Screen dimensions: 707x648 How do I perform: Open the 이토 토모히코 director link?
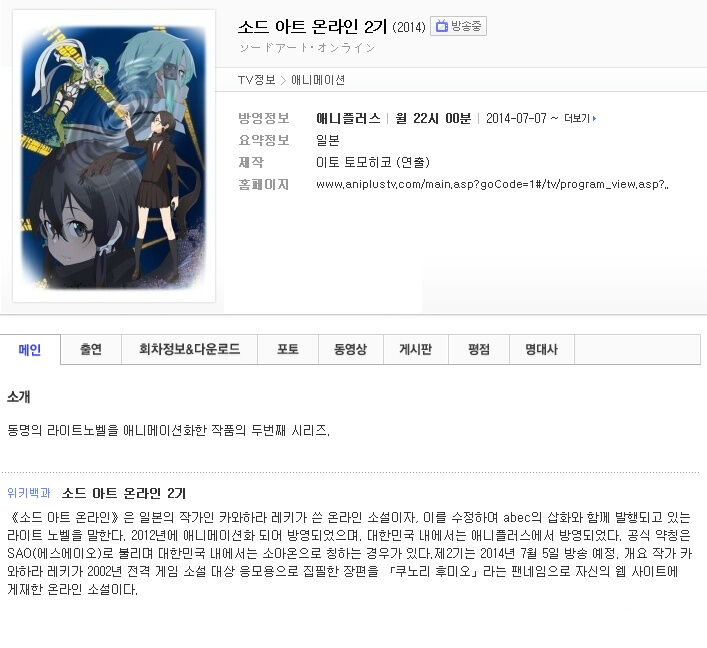pyautogui.click(x=372, y=162)
